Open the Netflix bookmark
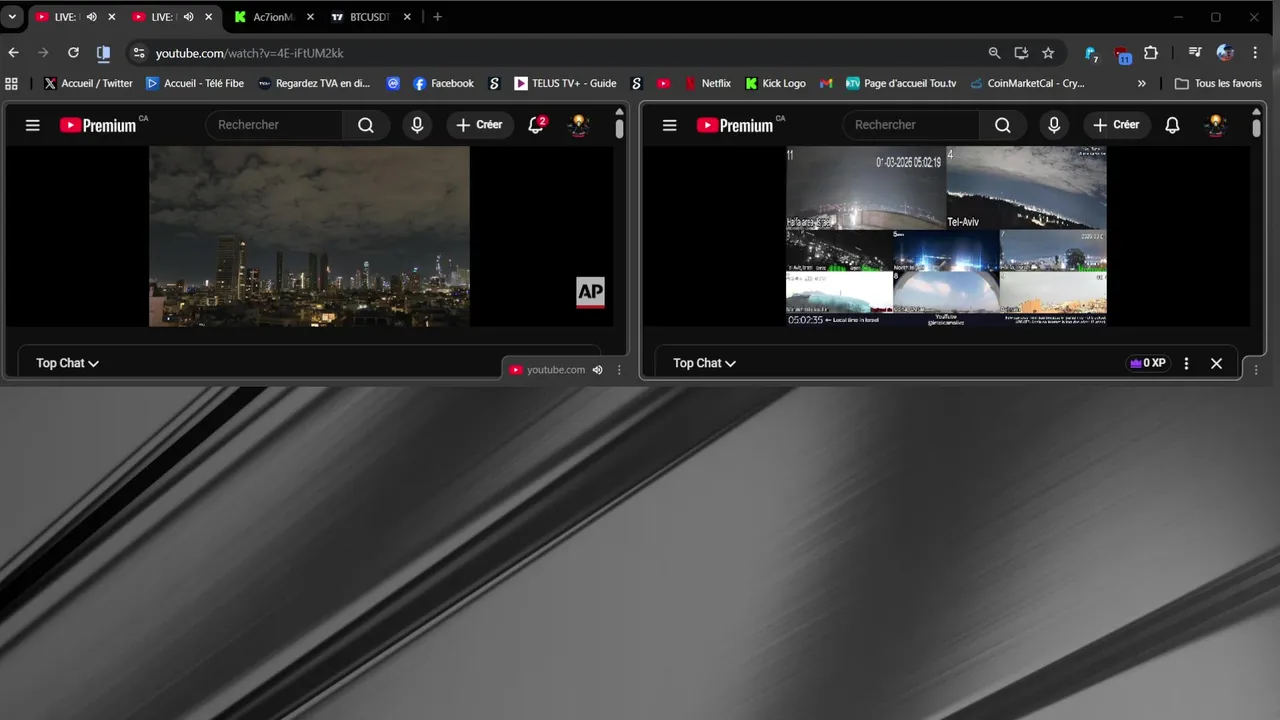This screenshot has width=1280, height=720. [707, 83]
